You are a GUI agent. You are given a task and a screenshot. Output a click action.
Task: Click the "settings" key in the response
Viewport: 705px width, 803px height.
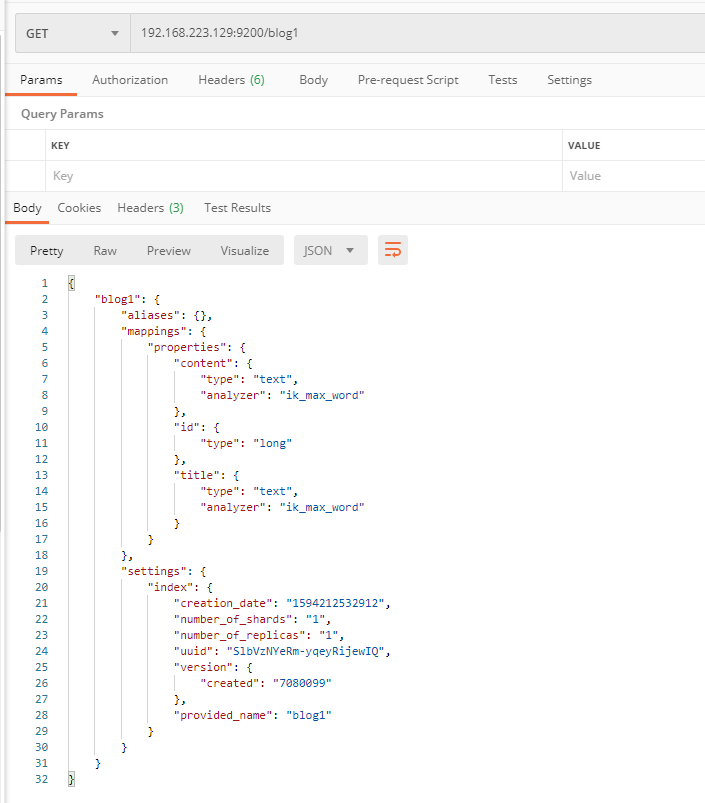(x=157, y=571)
